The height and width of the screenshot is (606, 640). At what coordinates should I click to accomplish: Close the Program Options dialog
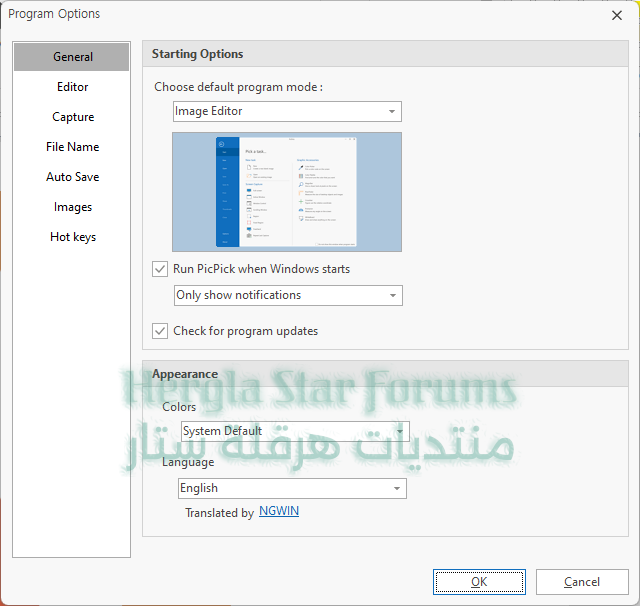[x=616, y=15]
